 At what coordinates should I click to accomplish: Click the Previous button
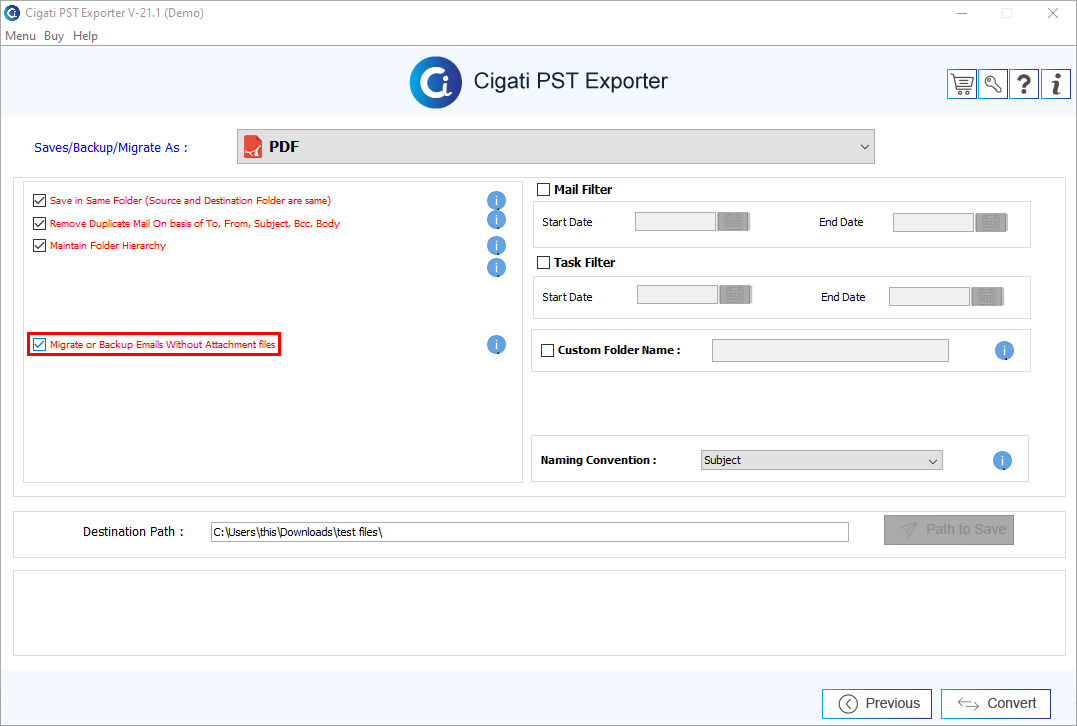877,703
